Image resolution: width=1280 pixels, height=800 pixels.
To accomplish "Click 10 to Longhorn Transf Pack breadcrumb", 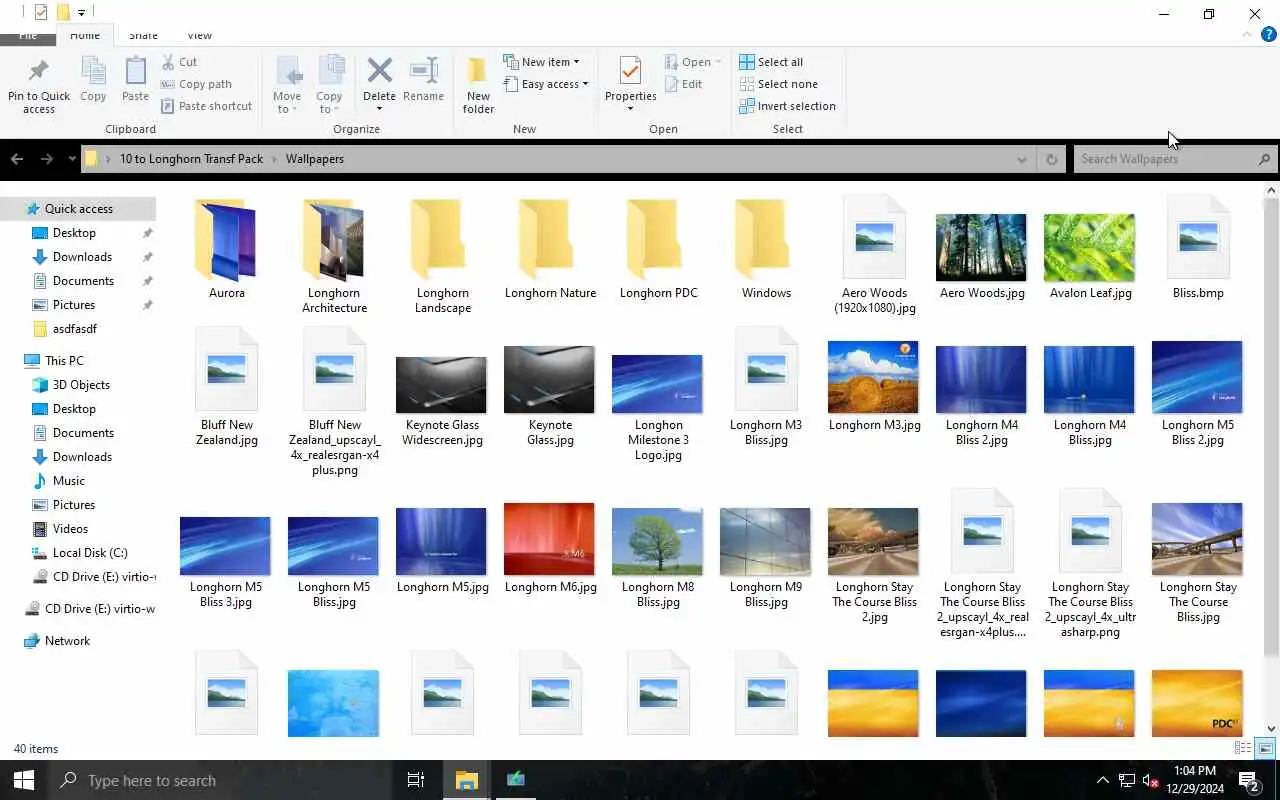I will point(192,159).
